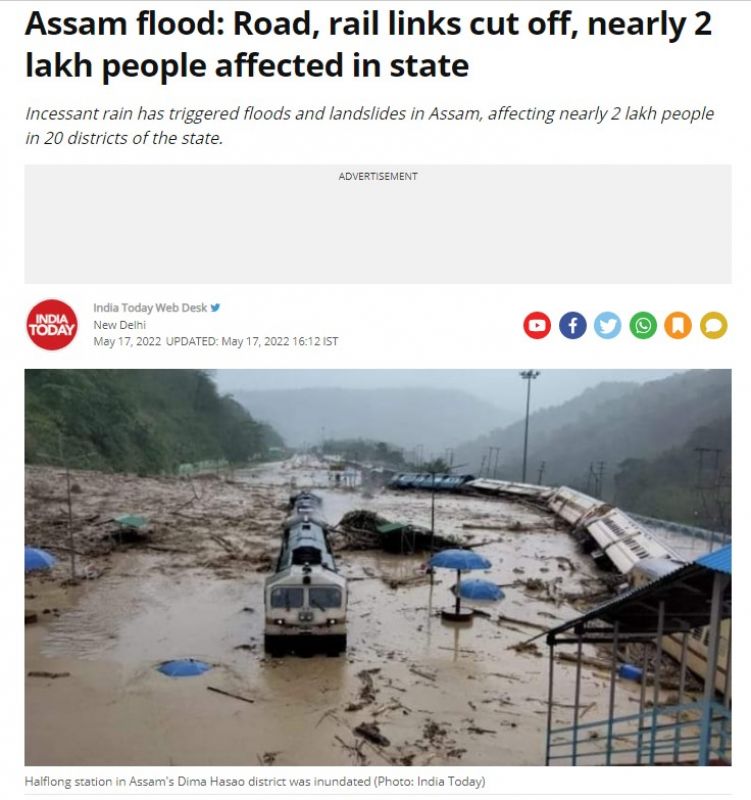
Task: Tweet the article using the Twitter icon
Action: (608, 325)
